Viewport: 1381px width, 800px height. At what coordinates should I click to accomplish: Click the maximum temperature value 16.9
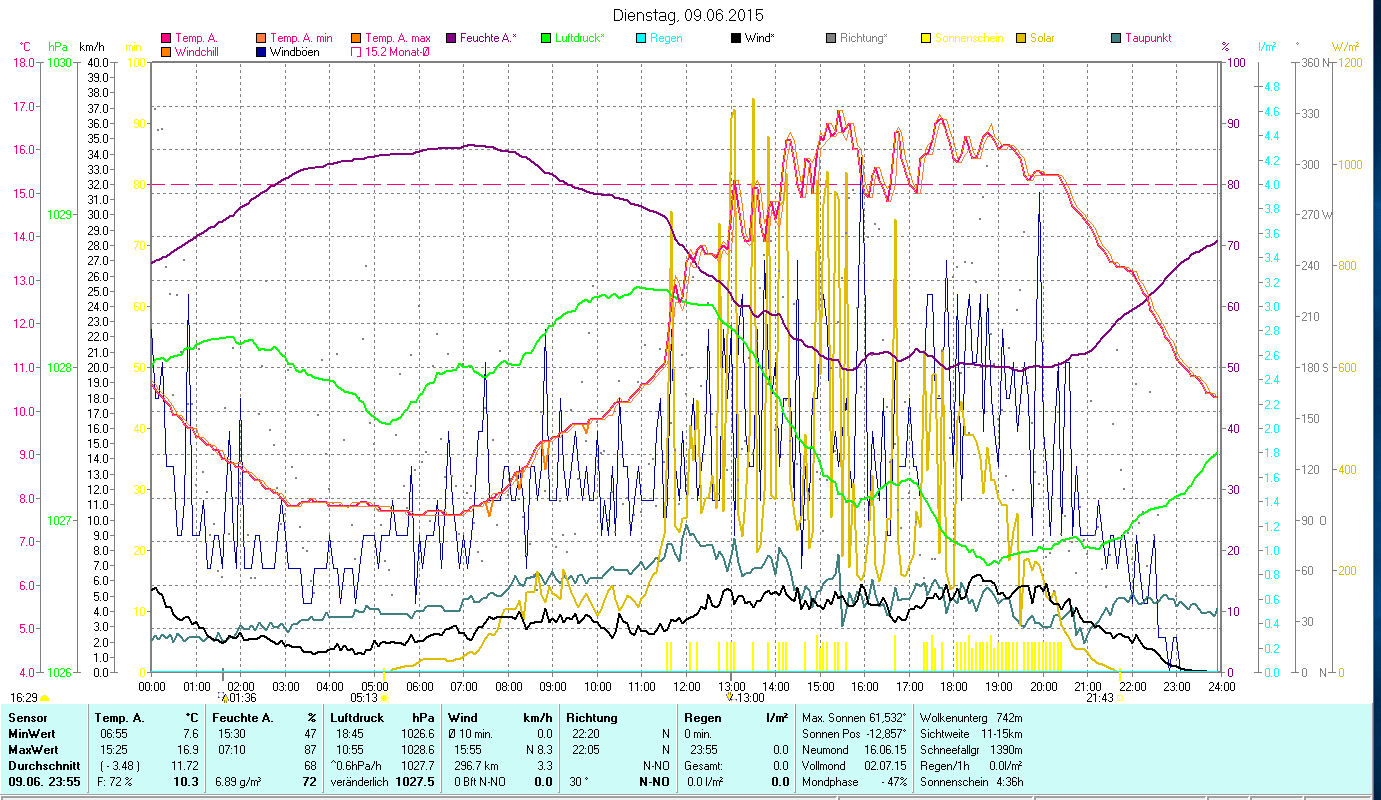click(x=186, y=750)
